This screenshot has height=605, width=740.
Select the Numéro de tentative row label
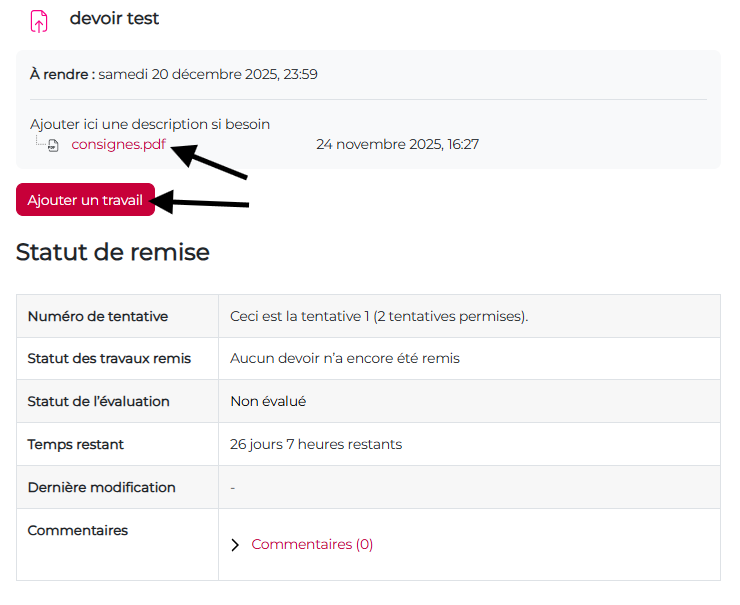[x=97, y=316]
